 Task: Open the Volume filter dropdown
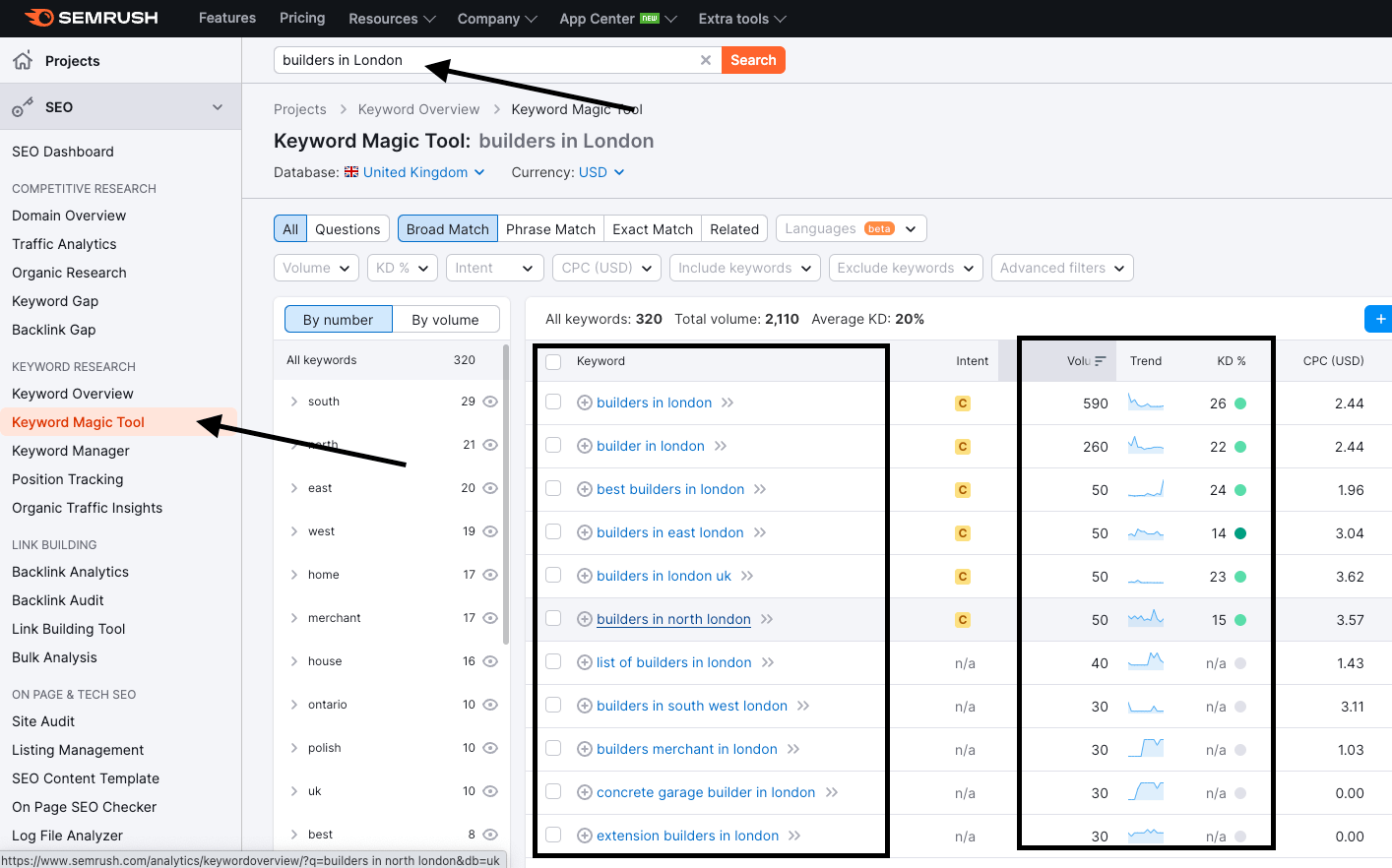pyautogui.click(x=316, y=268)
